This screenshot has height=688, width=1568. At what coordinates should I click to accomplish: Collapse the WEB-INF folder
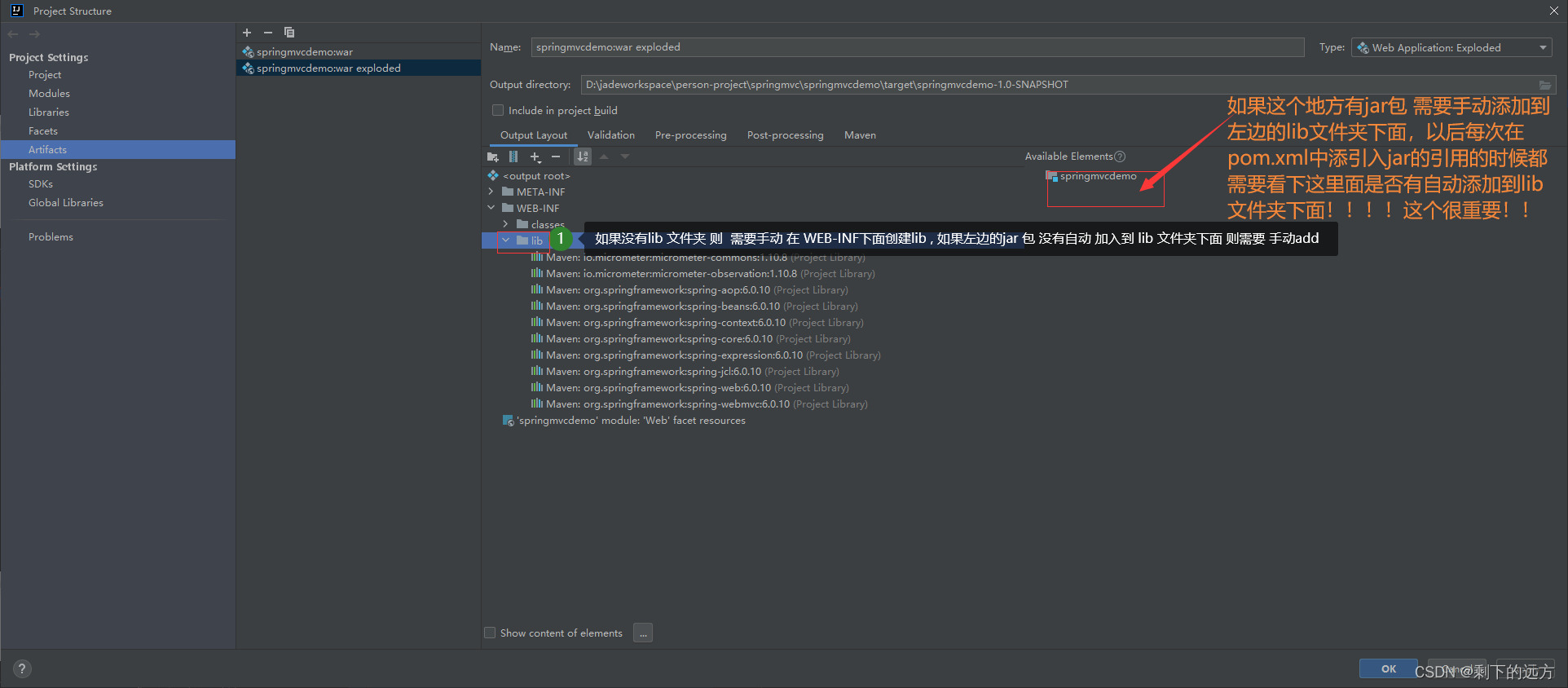click(x=491, y=208)
